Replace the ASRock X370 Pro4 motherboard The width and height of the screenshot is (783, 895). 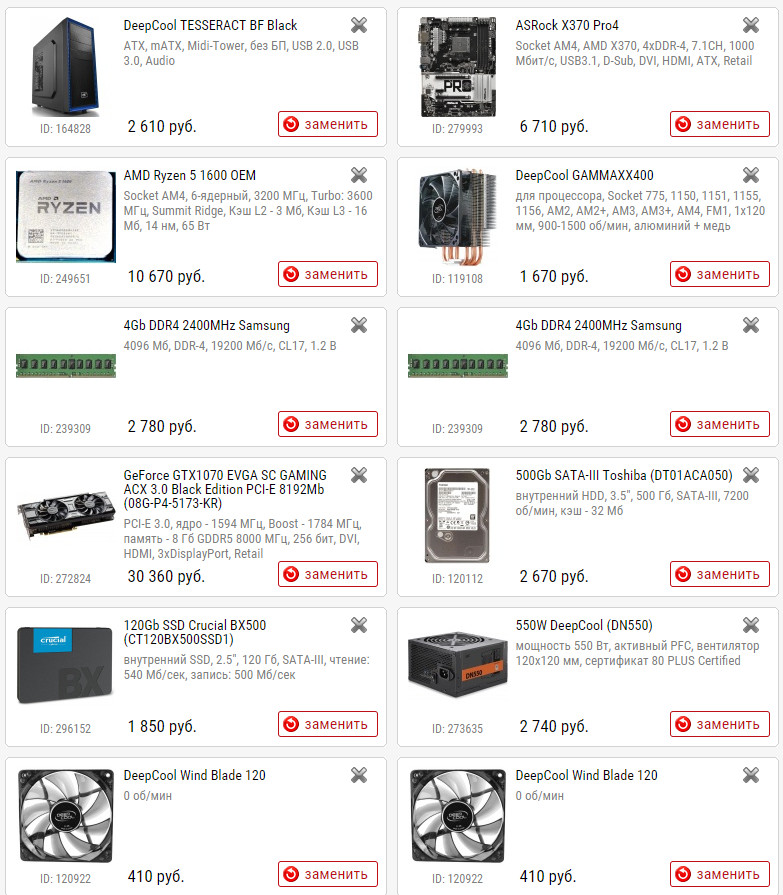coord(720,124)
